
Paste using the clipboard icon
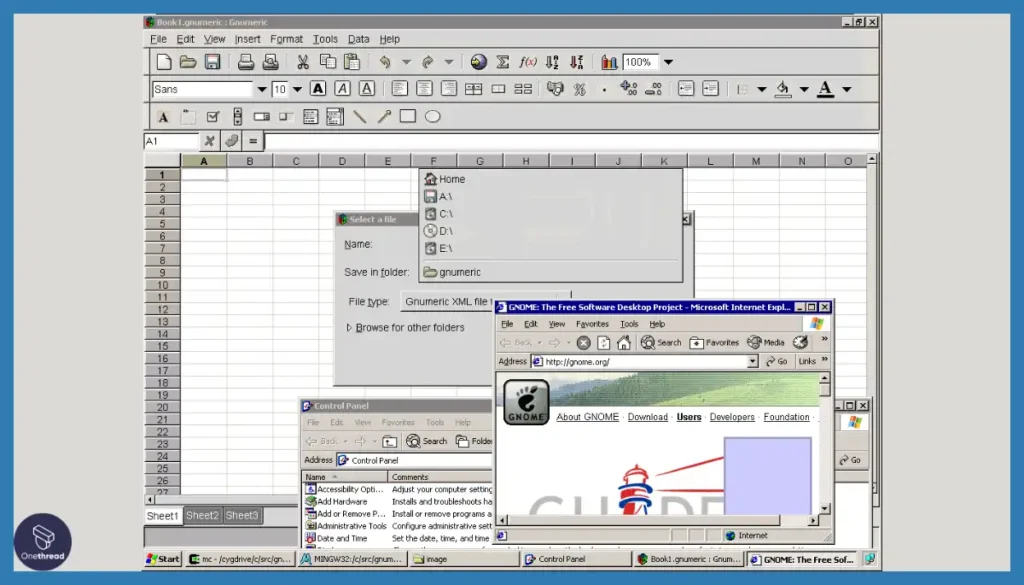tap(352, 62)
